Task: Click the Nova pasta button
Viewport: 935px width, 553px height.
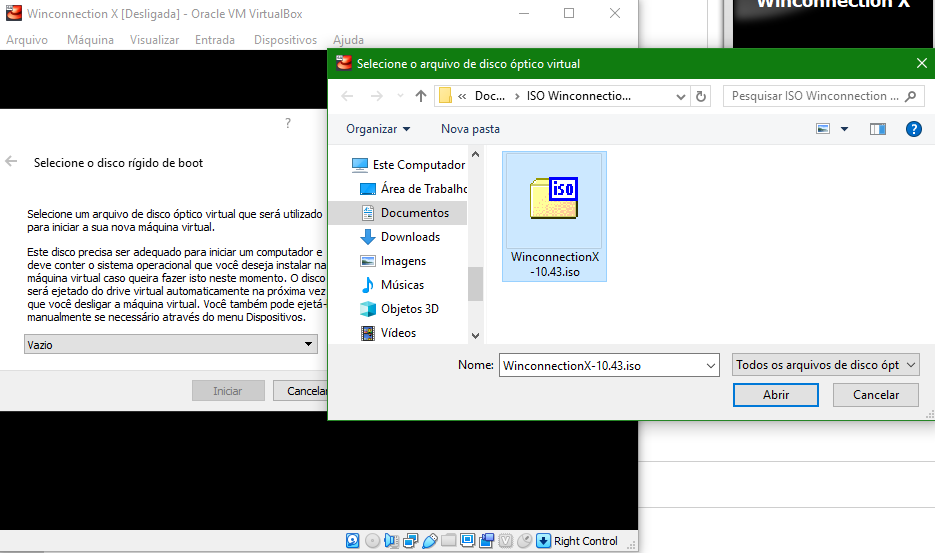Action: coord(470,129)
